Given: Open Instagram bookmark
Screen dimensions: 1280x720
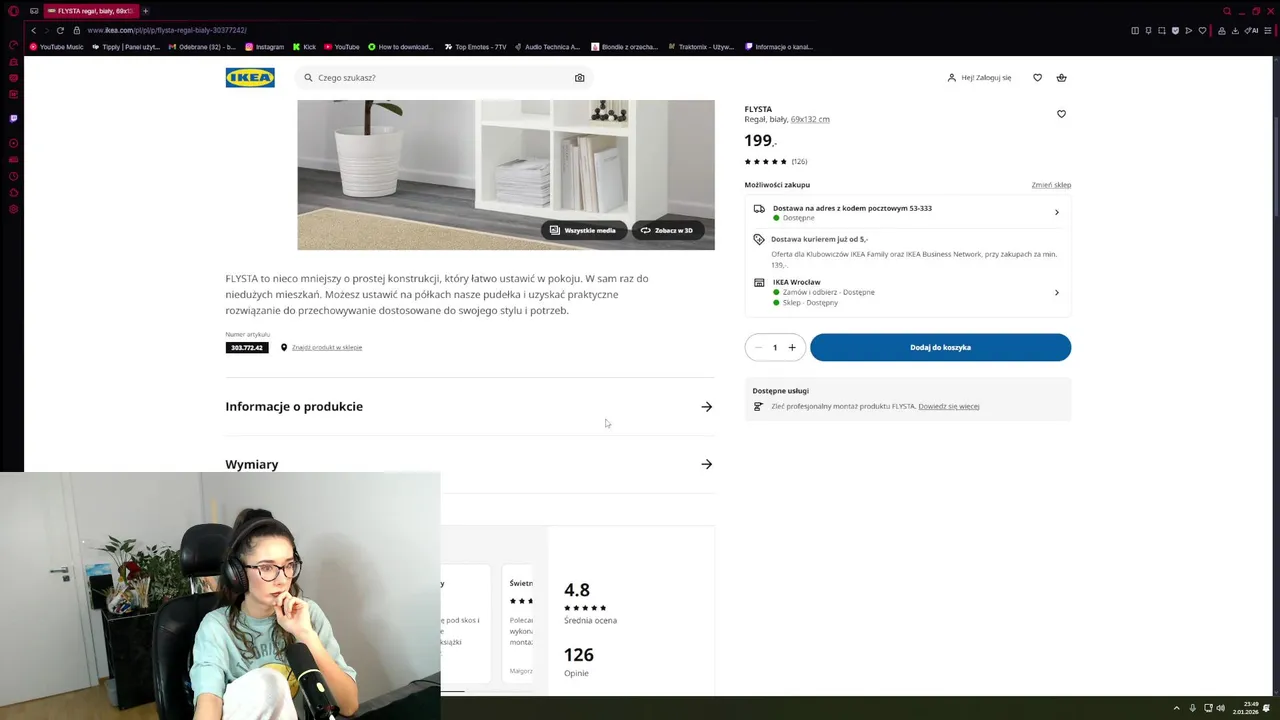Looking at the screenshot, I should (264, 47).
